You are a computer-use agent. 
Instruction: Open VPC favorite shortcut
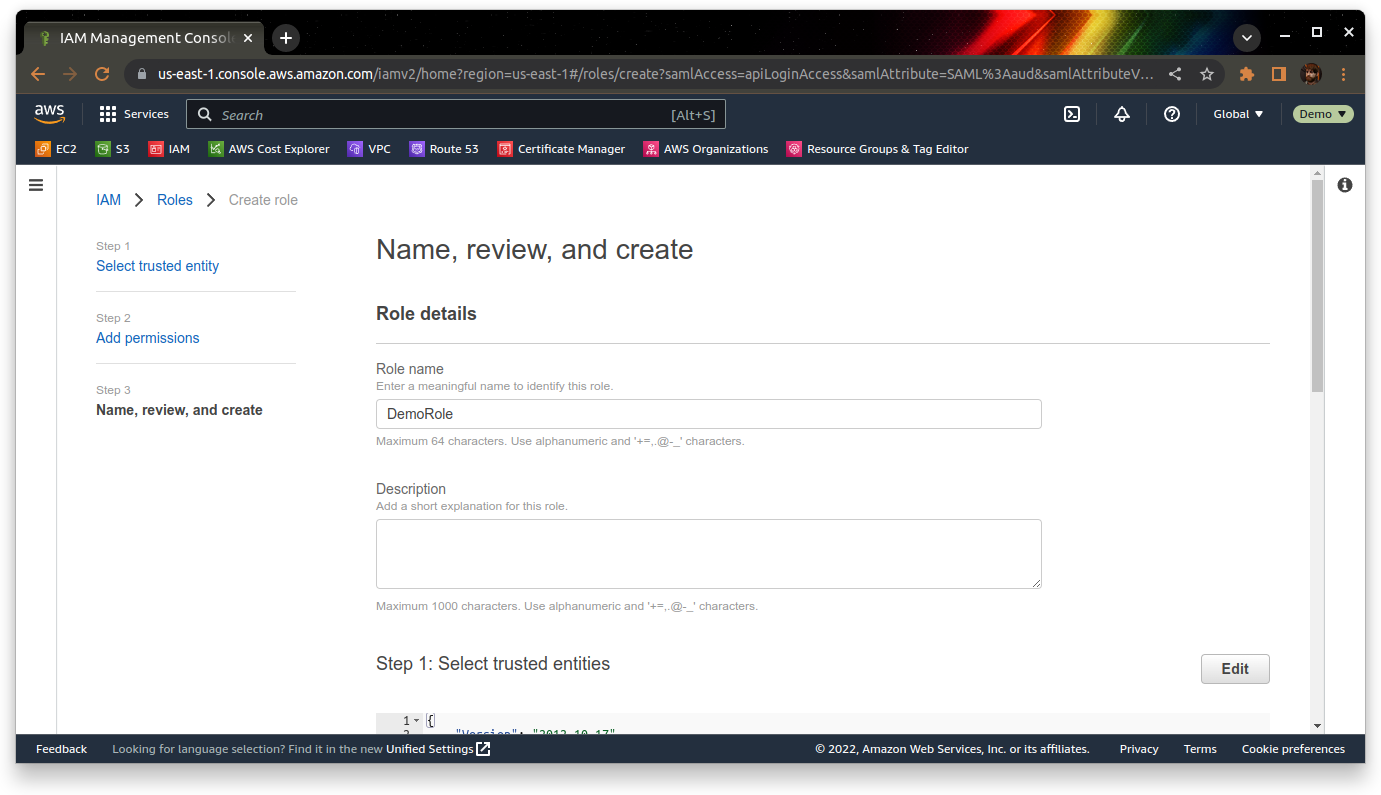pyautogui.click(x=369, y=149)
